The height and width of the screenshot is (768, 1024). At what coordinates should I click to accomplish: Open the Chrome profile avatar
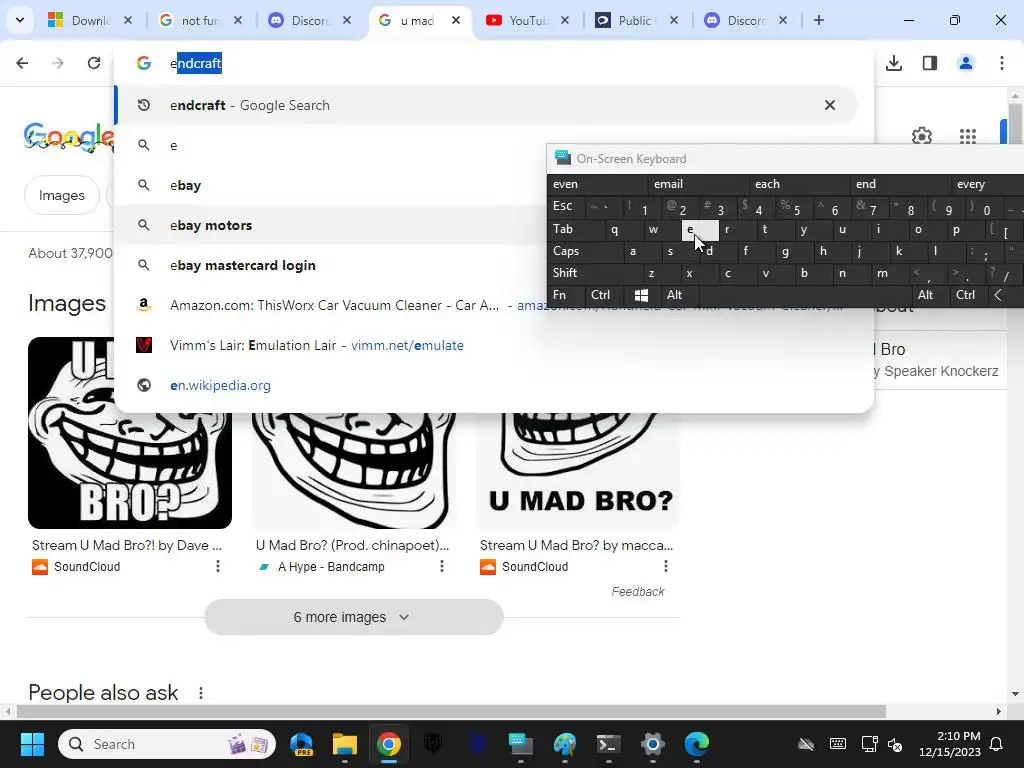[966, 63]
